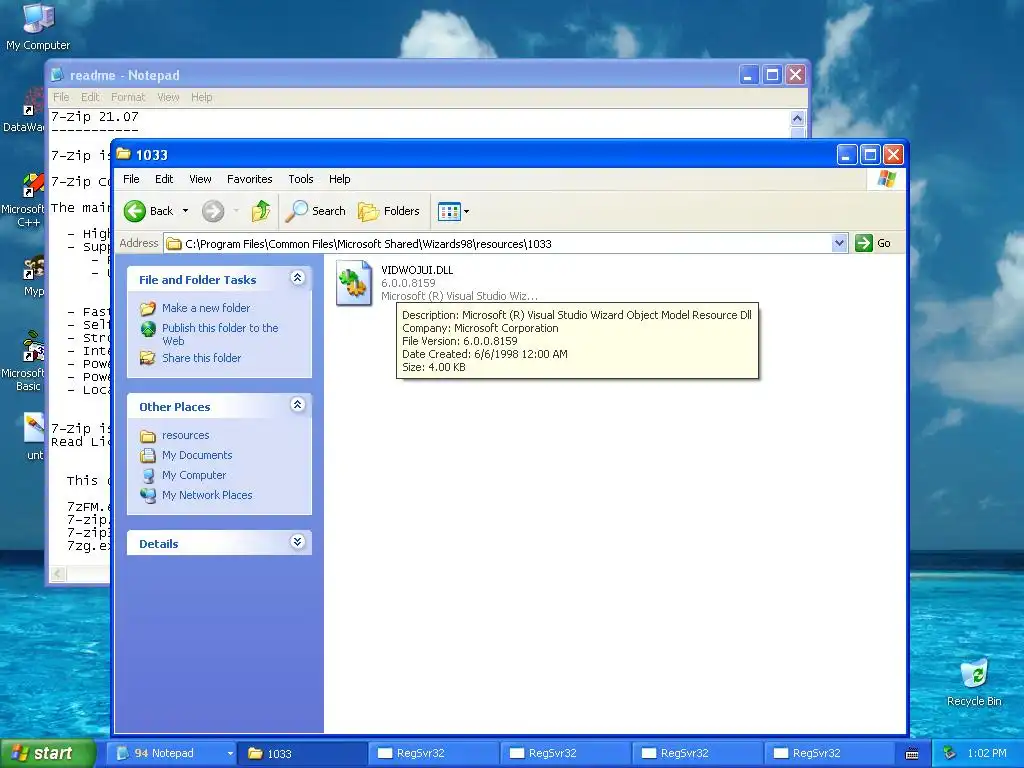Open Help menu in 1033 window
Viewport: 1024px width, 768px height.
point(340,179)
